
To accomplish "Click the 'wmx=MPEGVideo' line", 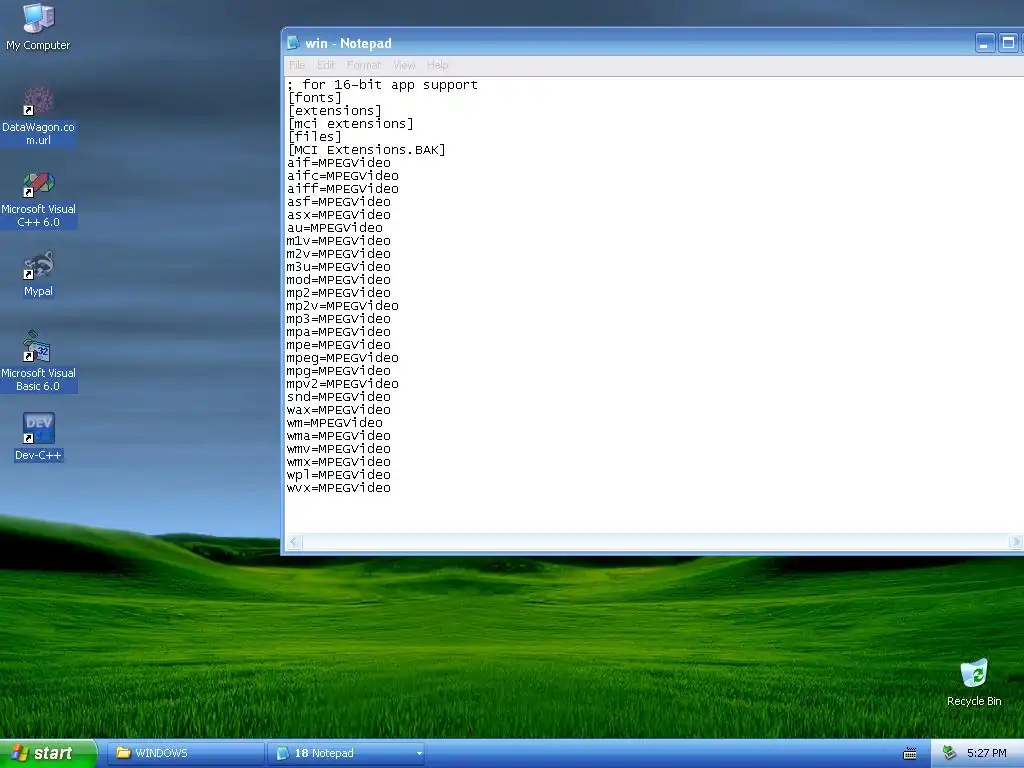I will pos(338,463).
